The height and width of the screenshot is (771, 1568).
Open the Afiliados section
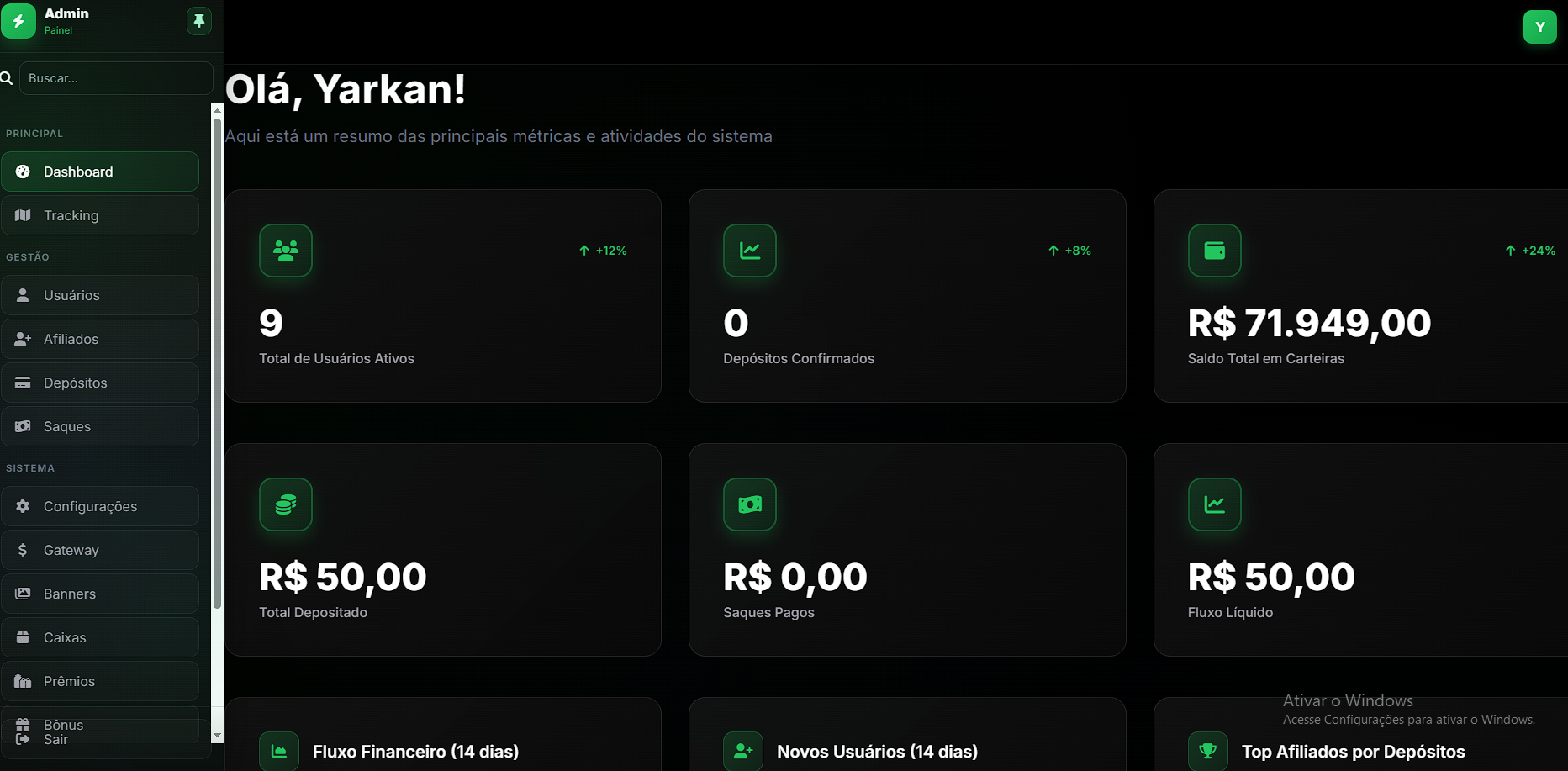click(100, 339)
